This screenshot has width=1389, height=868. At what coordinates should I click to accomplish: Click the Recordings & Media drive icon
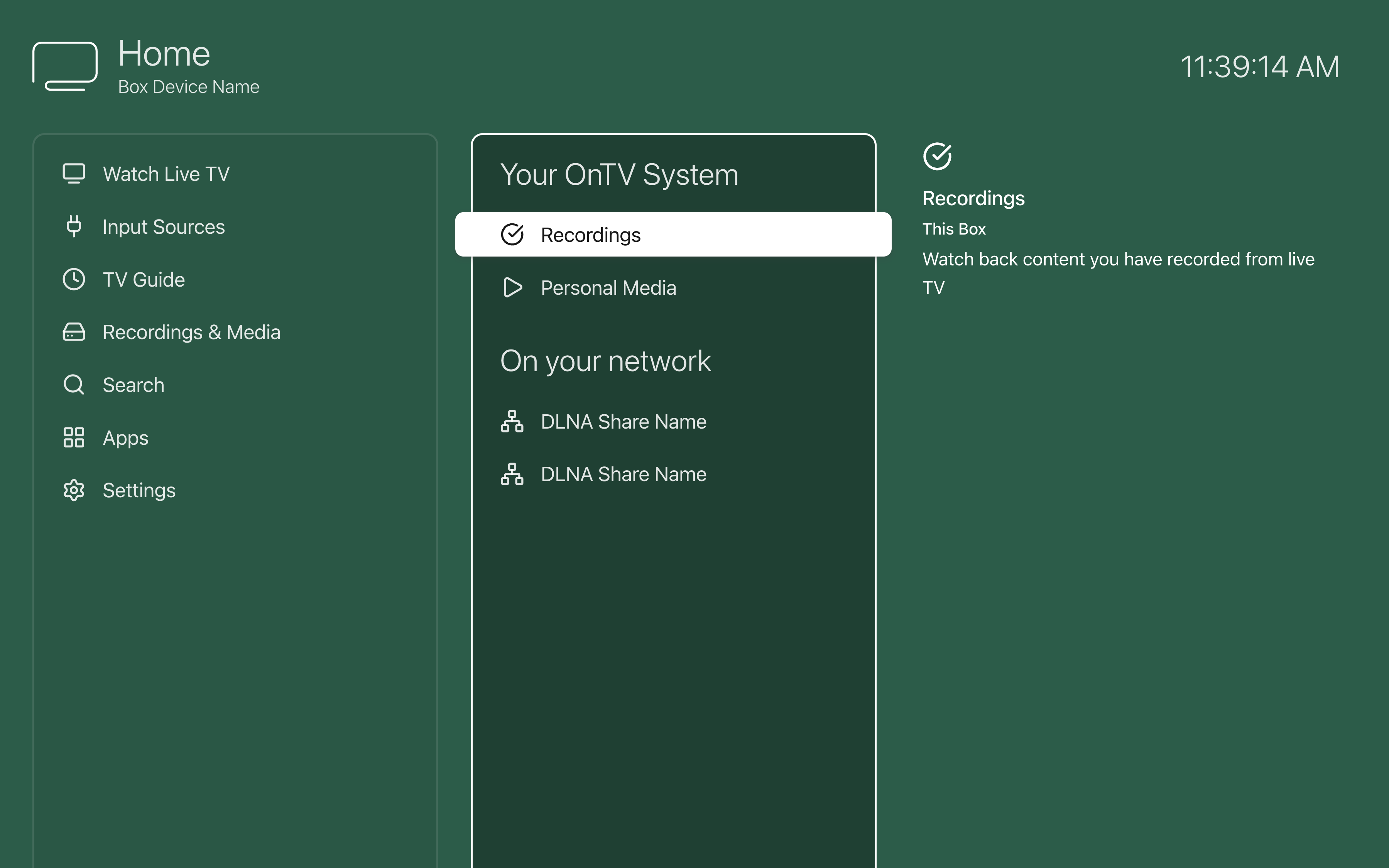(73, 332)
